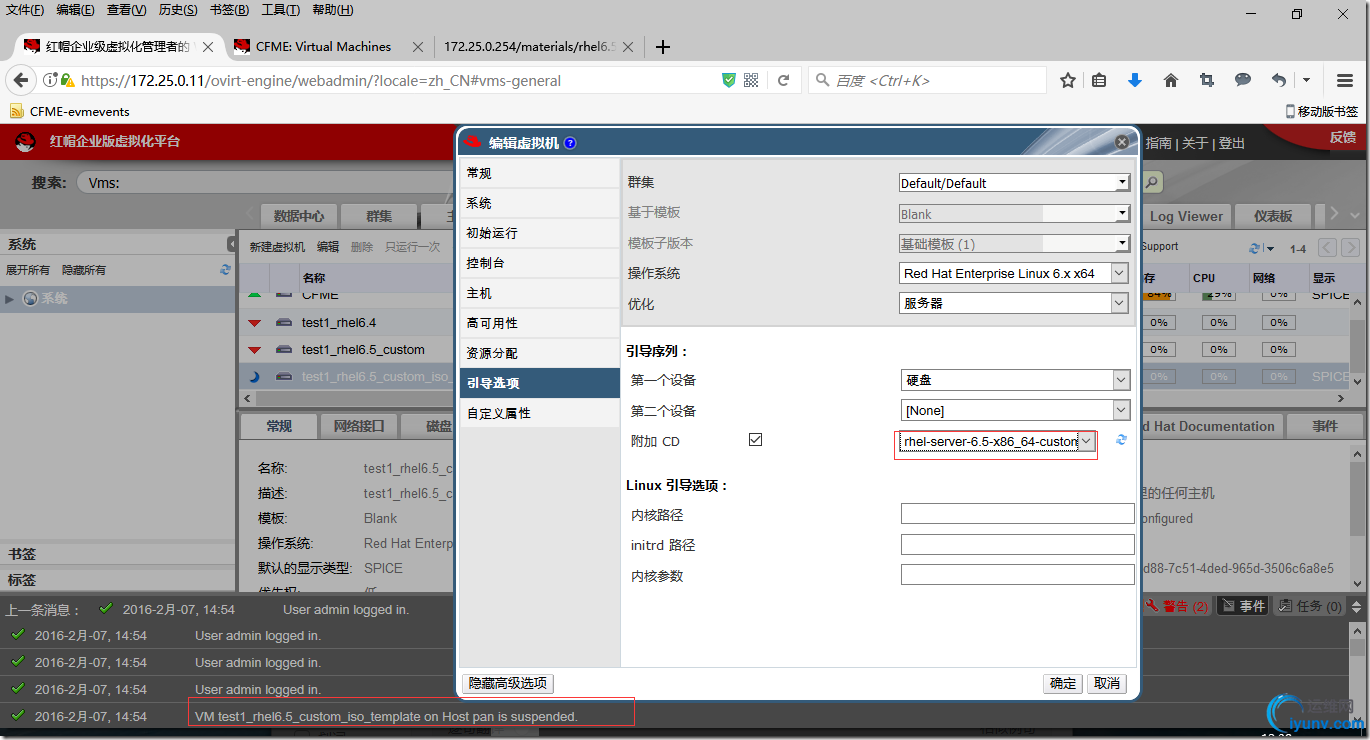Click the site info icon in address bar

point(49,80)
